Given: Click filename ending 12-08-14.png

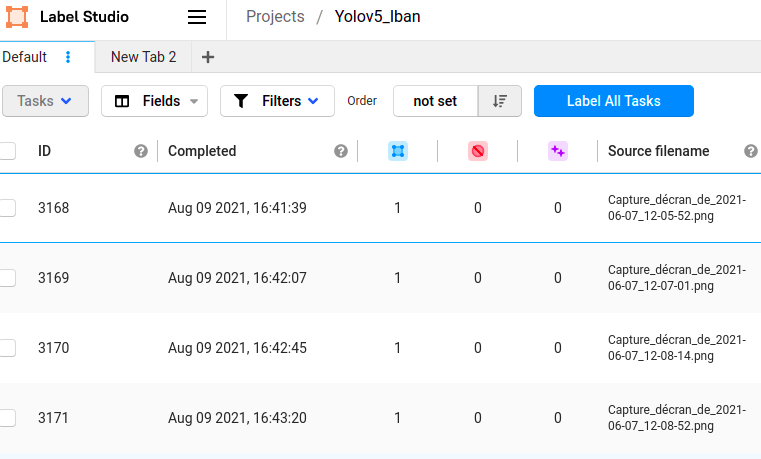Looking at the screenshot, I should [x=677, y=348].
